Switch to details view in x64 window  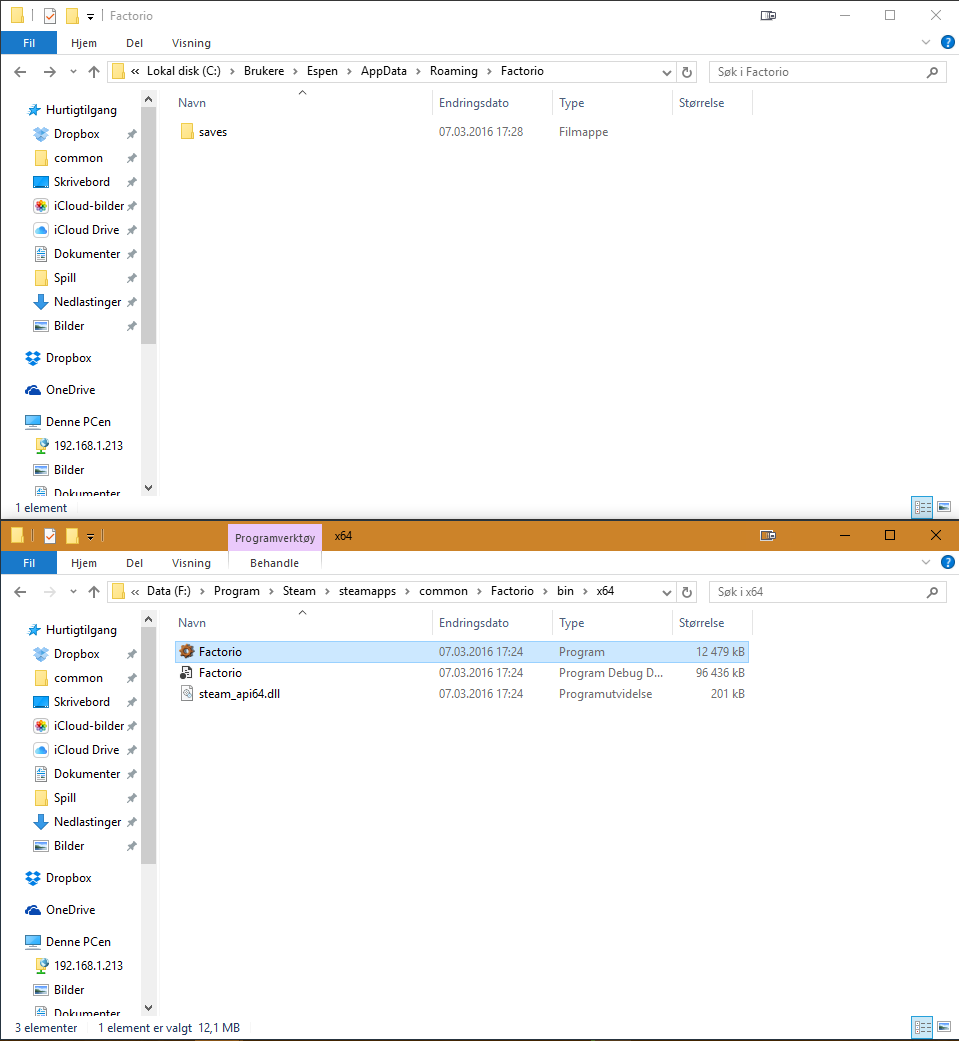pos(922,1028)
